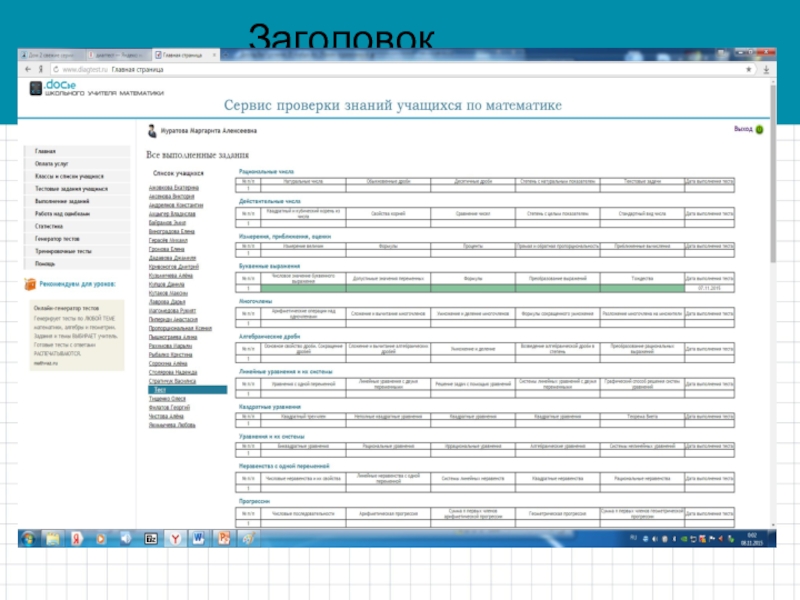This screenshot has width=800, height=600.
Task: Click the Десятичные дроби table cell
Action: pyautogui.click(x=473, y=182)
